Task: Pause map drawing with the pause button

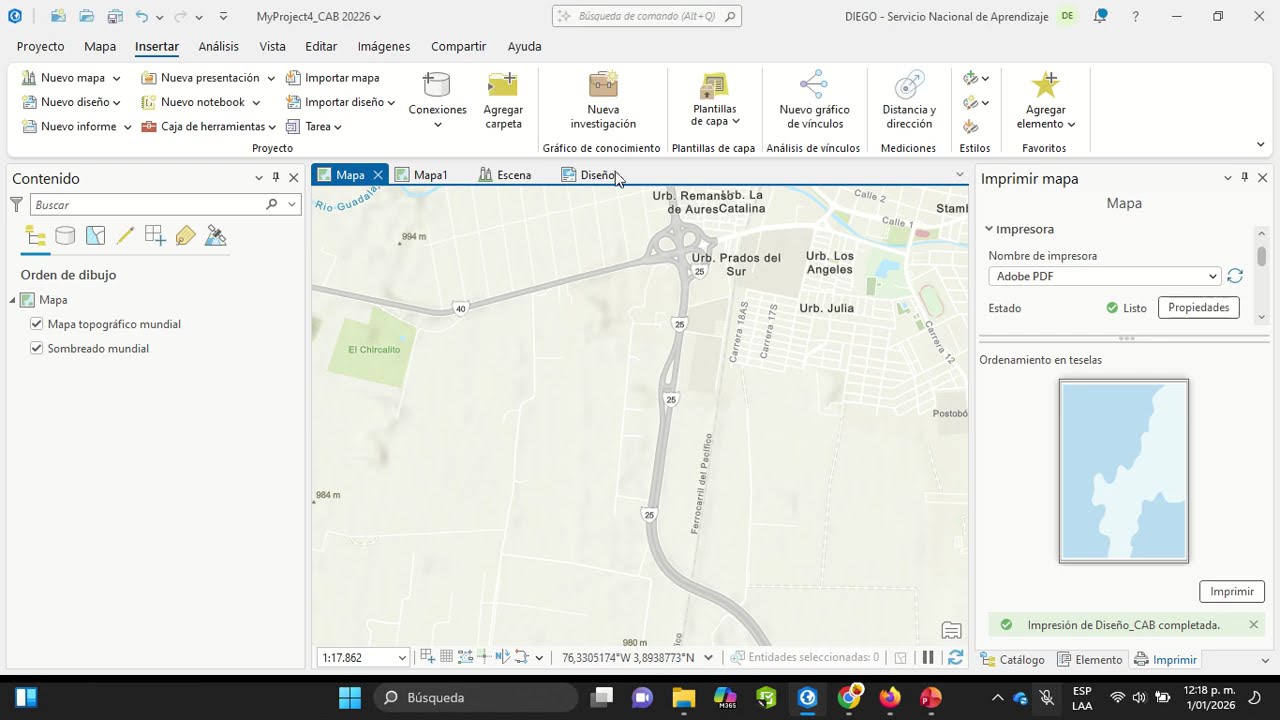Action: coord(928,657)
